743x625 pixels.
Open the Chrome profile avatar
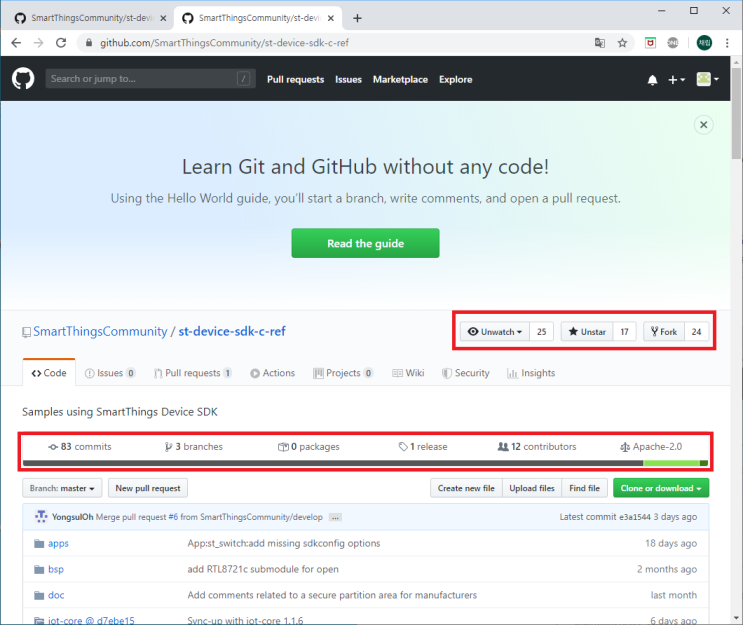[704, 43]
